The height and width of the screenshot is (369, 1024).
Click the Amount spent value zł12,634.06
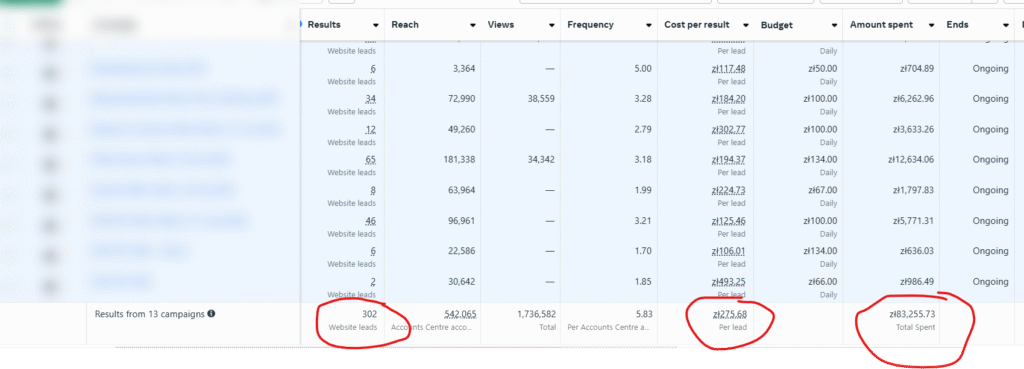pyautogui.click(x=911, y=159)
